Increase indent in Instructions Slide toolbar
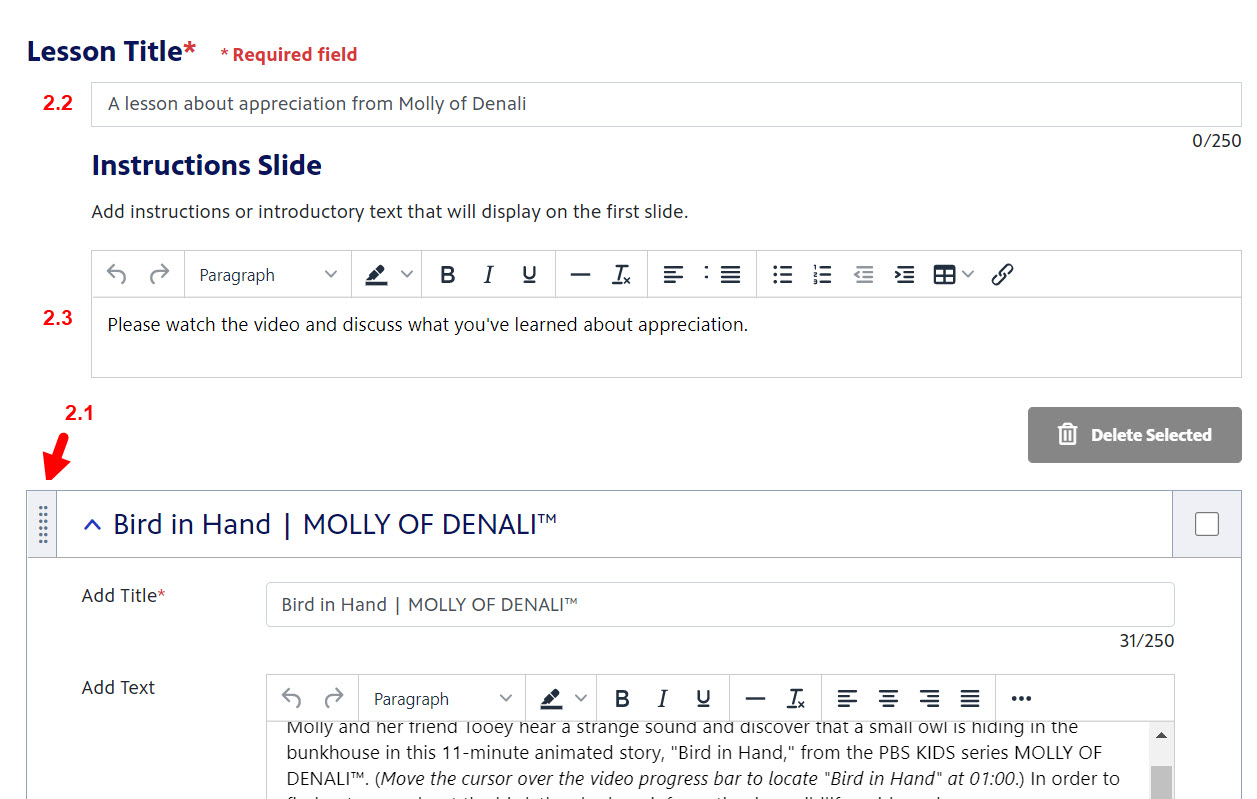1257x799 pixels. [904, 275]
